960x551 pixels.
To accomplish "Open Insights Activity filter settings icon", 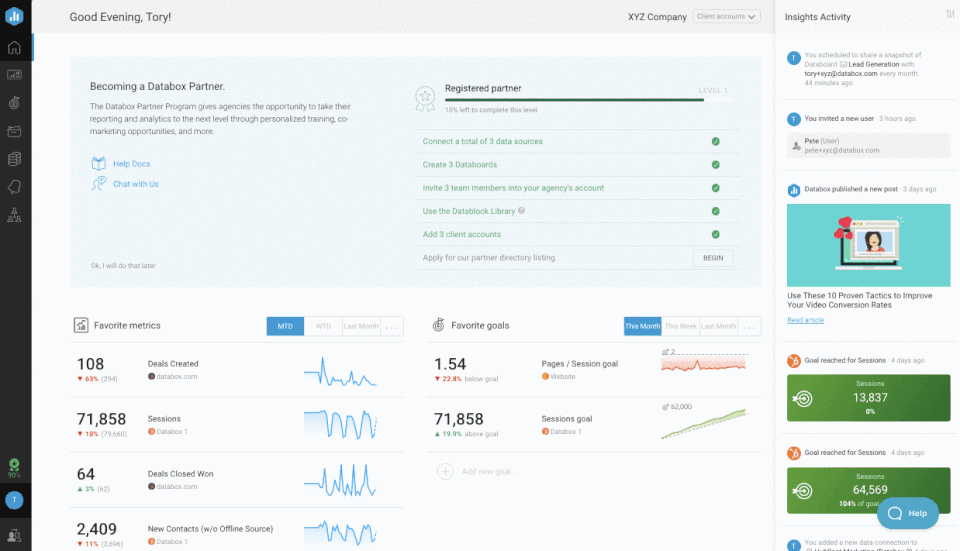I will point(949,14).
